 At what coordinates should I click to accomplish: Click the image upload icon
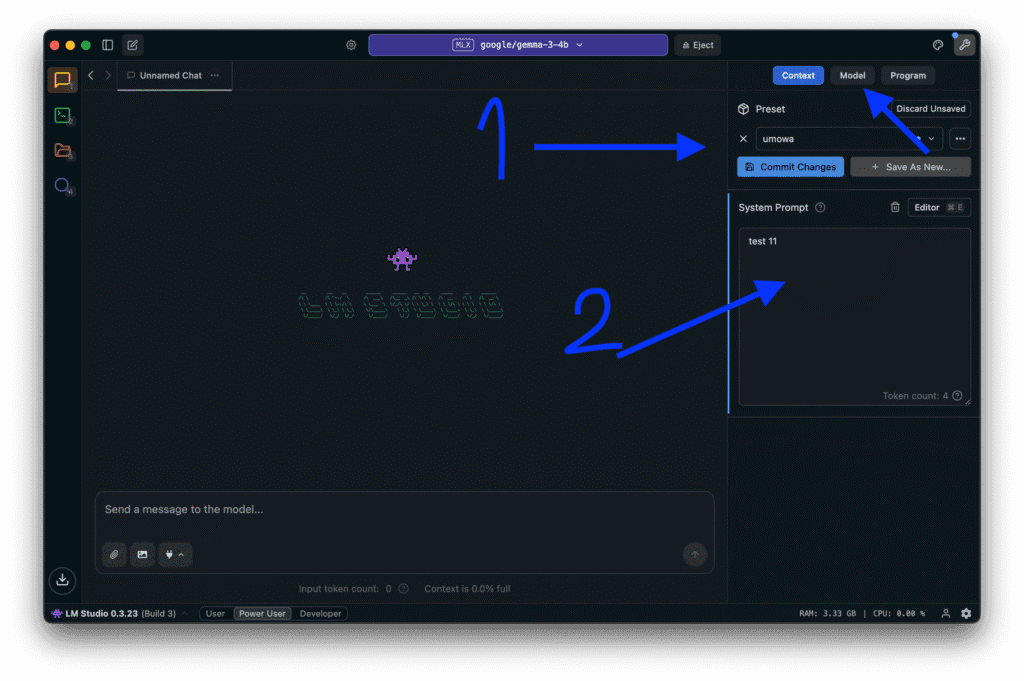click(142, 554)
